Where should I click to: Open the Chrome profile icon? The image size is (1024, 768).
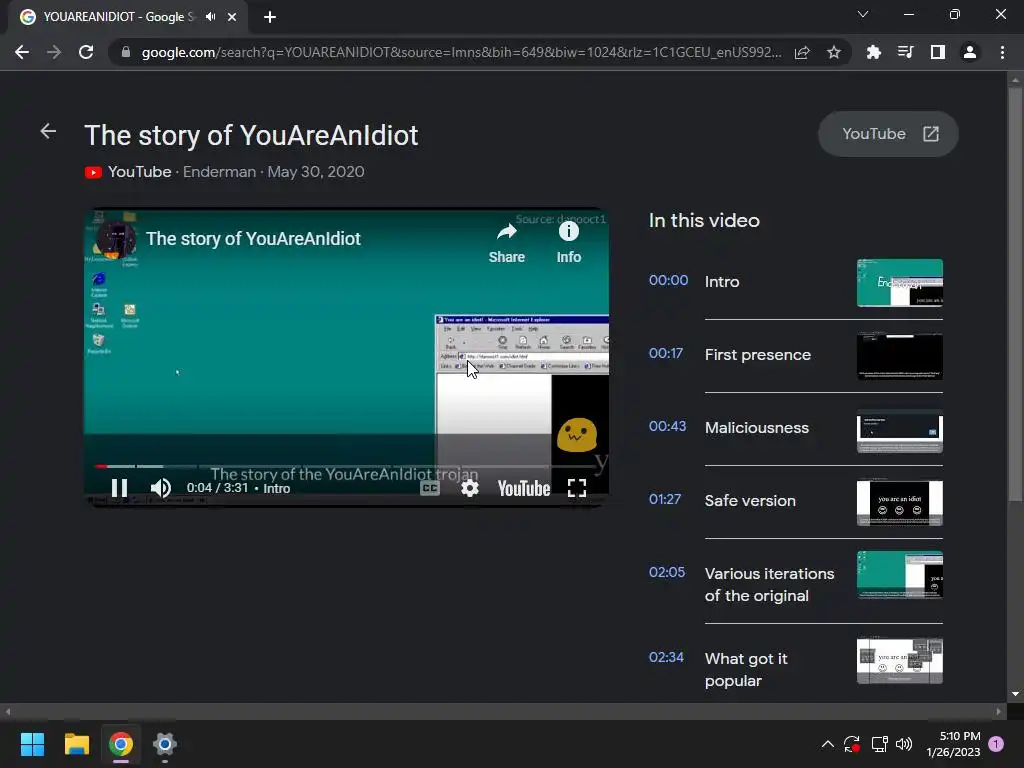pyautogui.click(x=970, y=52)
